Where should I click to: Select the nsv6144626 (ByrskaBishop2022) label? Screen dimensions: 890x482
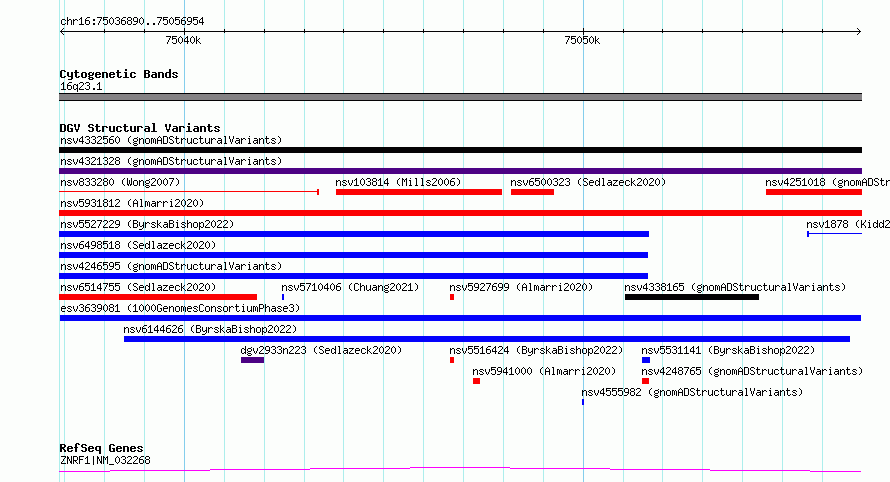(210, 329)
